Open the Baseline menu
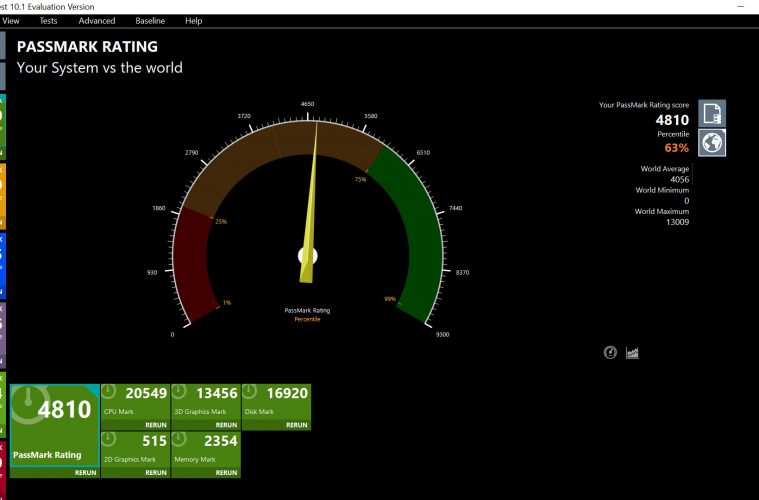The image size is (759, 500). click(150, 21)
